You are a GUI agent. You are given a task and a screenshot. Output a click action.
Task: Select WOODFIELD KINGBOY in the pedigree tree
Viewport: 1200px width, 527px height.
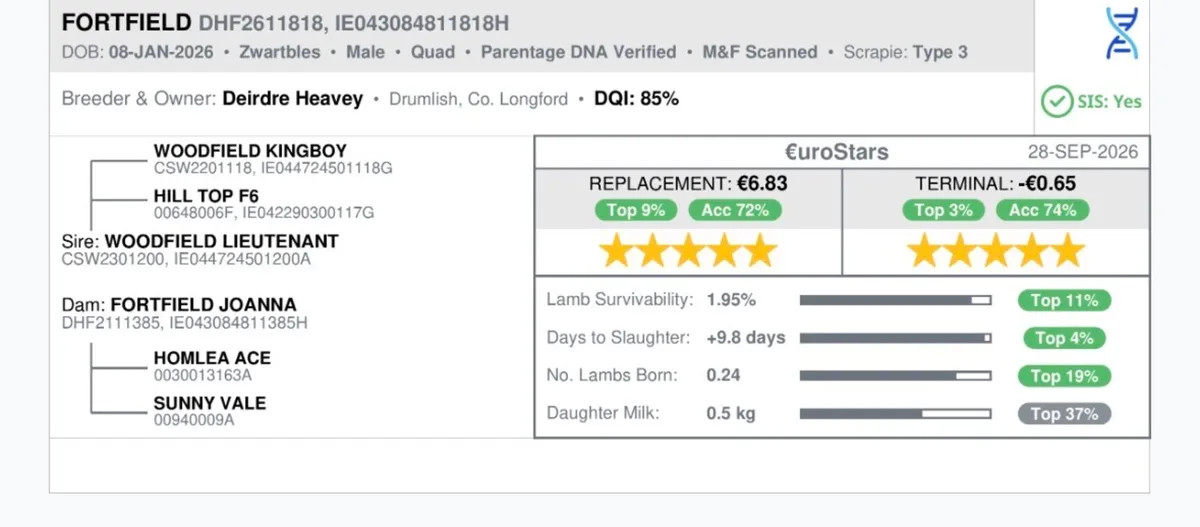tap(250, 151)
